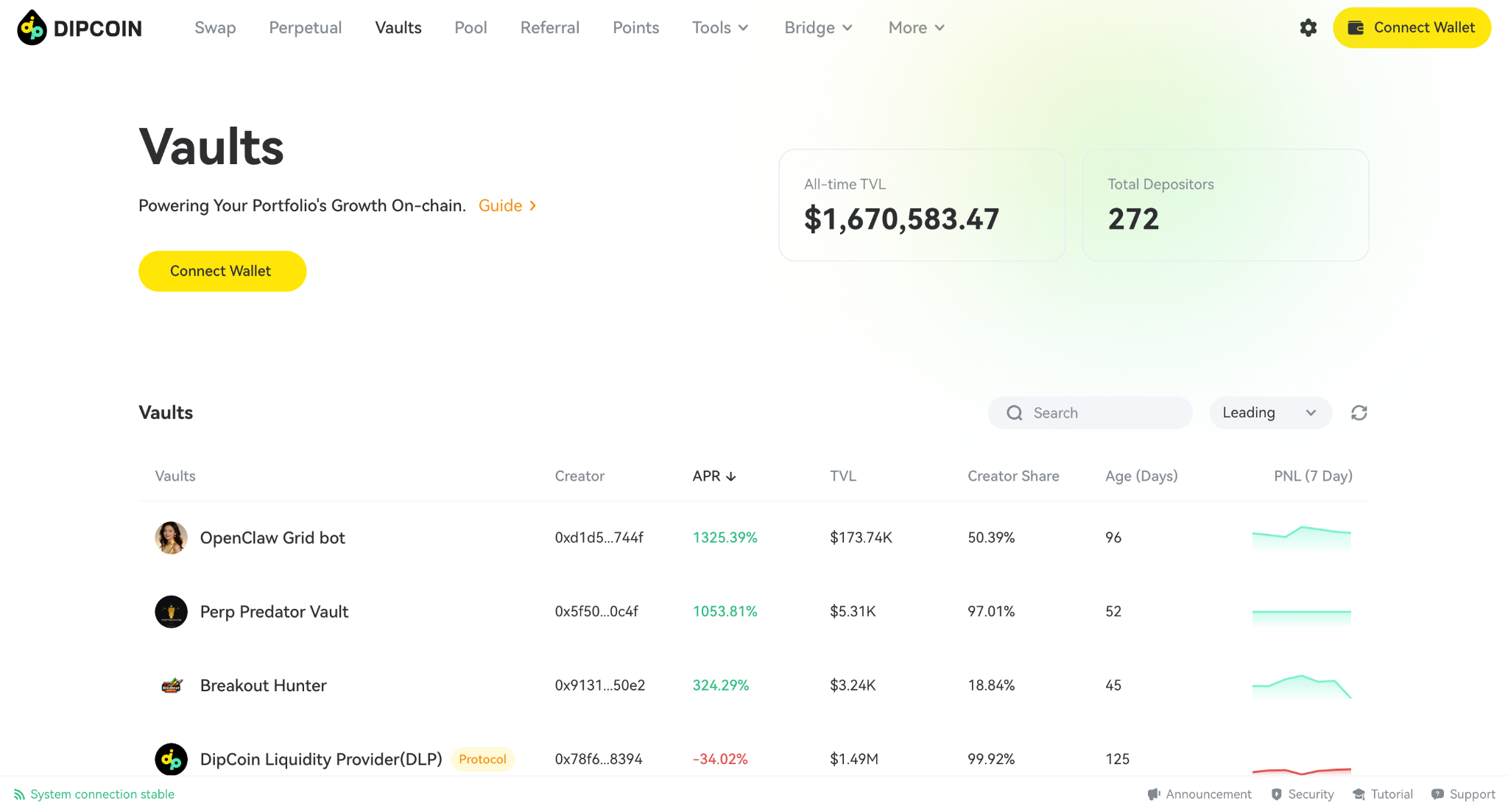Viewport: 1508px width, 812px height.
Task: Click the $173.74K TVL value
Action: point(861,538)
